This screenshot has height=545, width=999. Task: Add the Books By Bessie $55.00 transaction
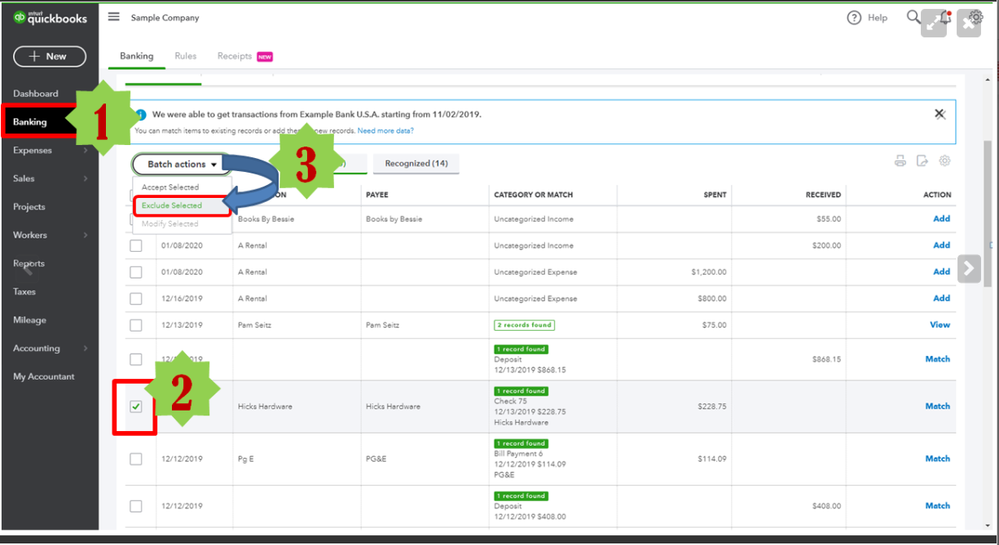941,219
